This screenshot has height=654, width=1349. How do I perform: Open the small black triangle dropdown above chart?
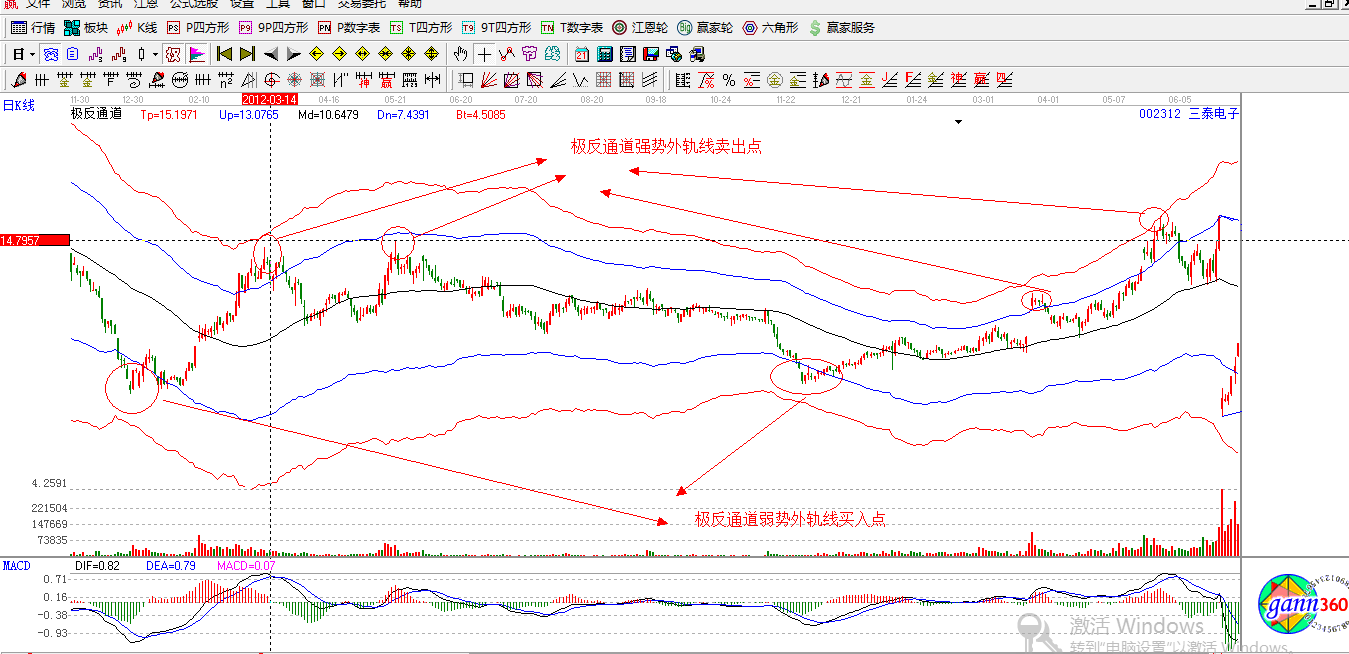[959, 122]
